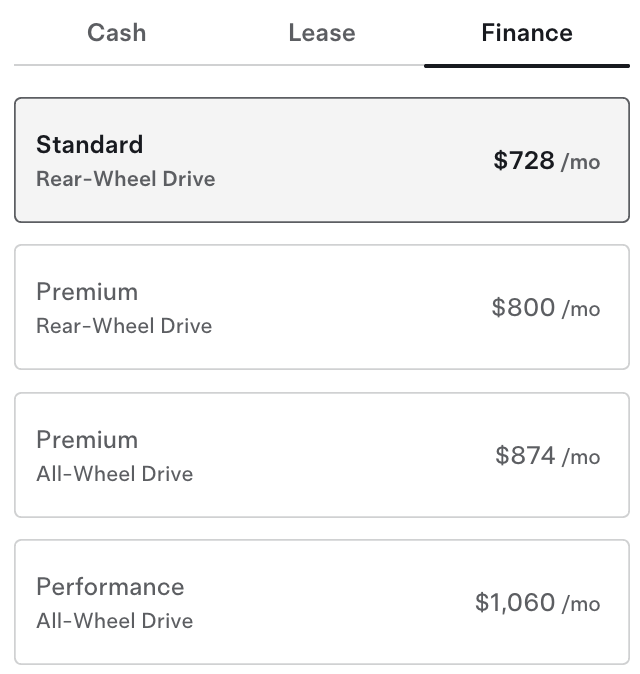Click "All-Wheel Drive" subtitle under Premium

(114, 474)
